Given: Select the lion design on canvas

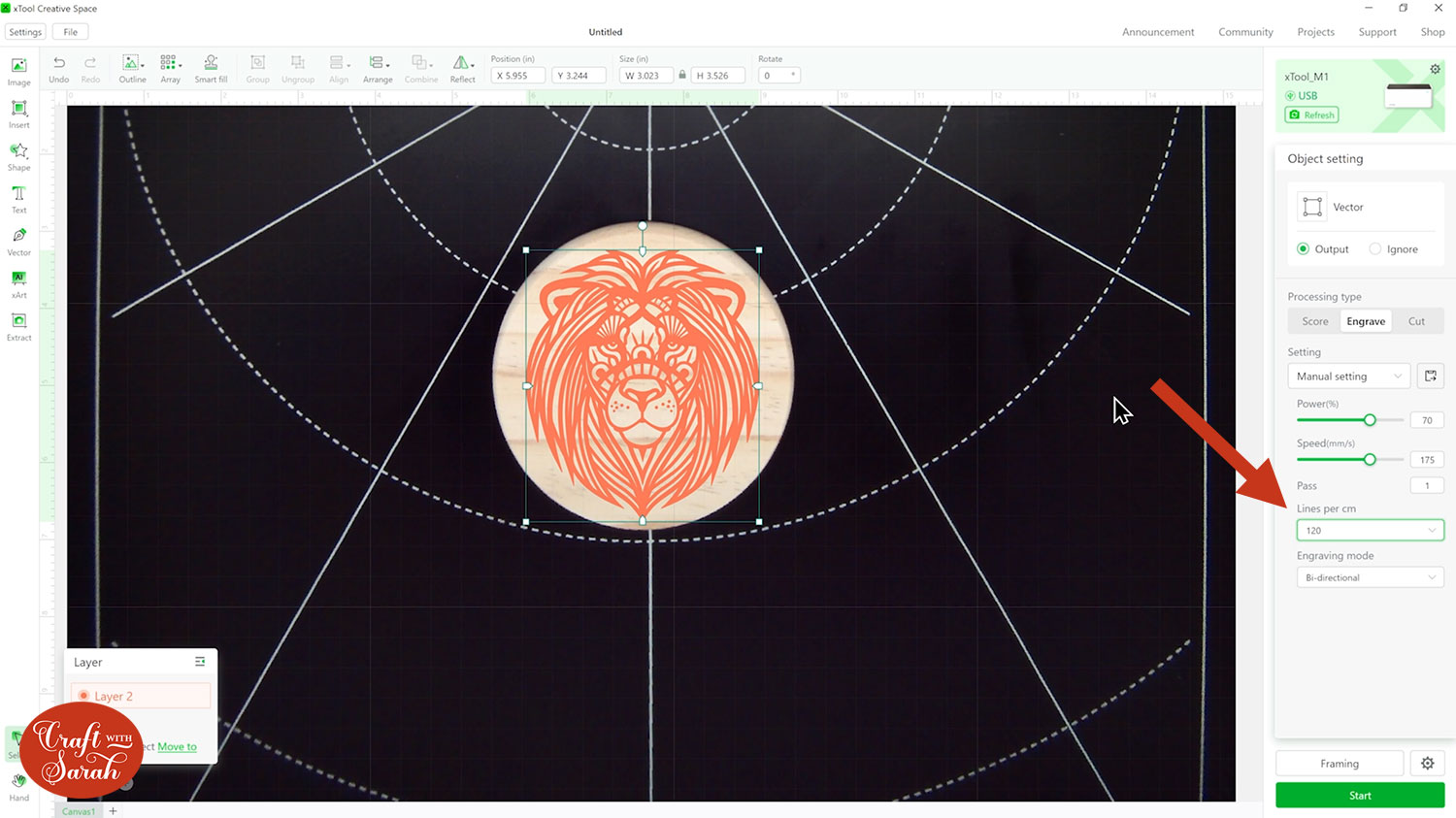Looking at the screenshot, I should (643, 386).
